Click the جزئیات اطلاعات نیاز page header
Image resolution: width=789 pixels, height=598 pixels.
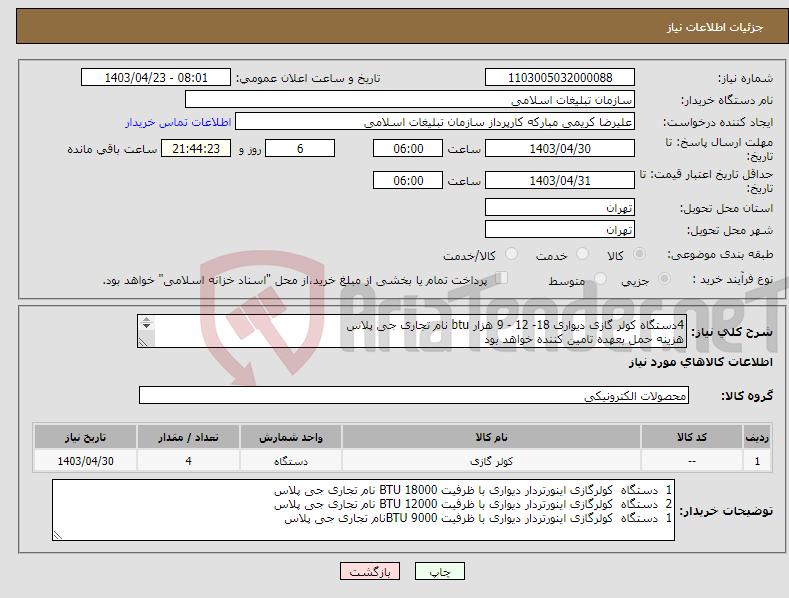(715, 27)
